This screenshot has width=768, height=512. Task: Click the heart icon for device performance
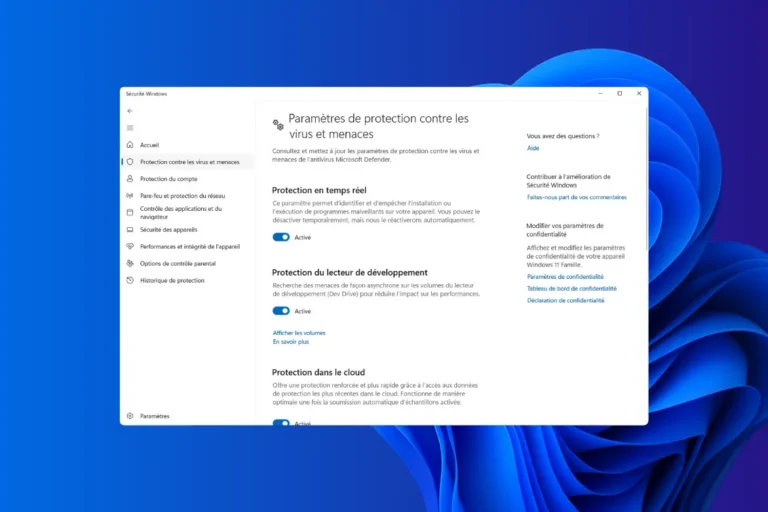(130, 246)
